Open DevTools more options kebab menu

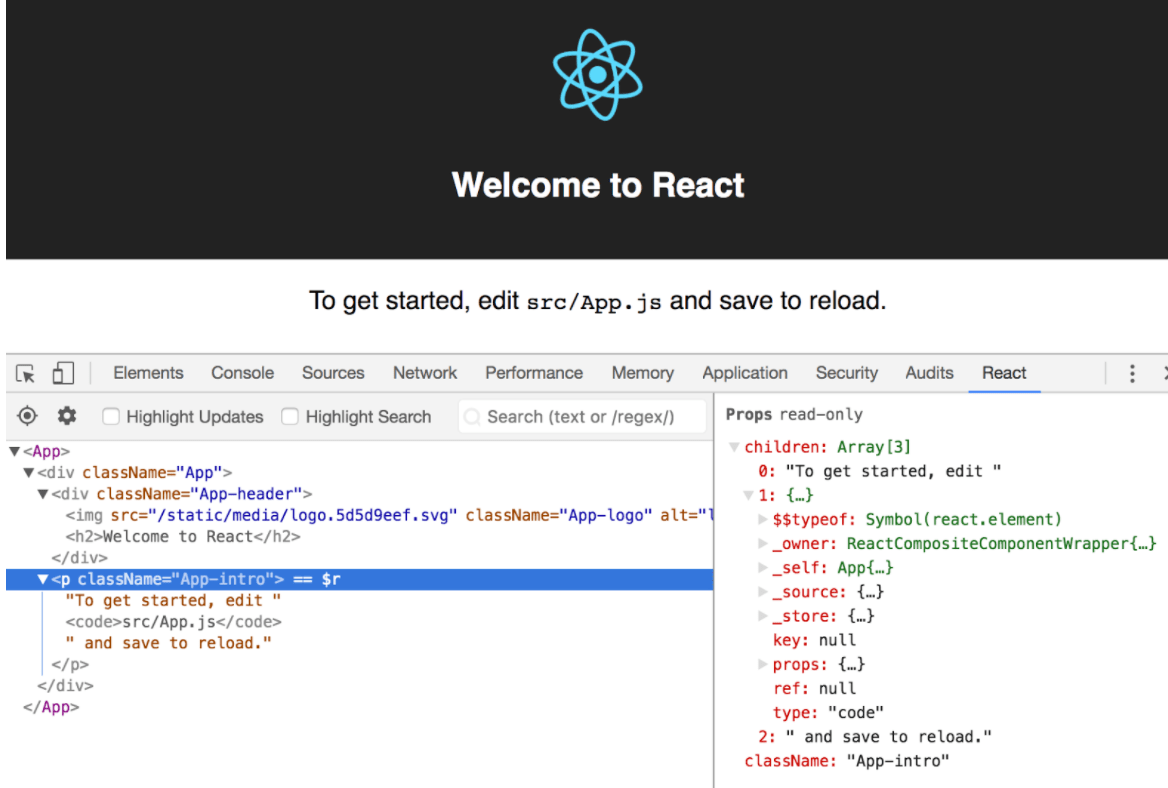(1132, 373)
